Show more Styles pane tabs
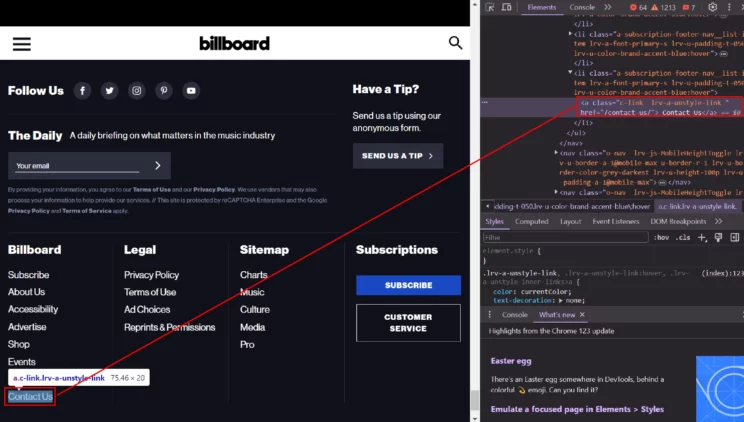744x422 pixels. pos(718,221)
